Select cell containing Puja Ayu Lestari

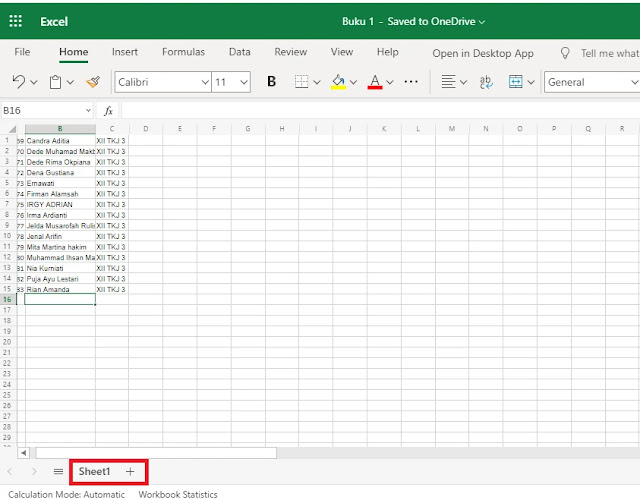click(60, 279)
